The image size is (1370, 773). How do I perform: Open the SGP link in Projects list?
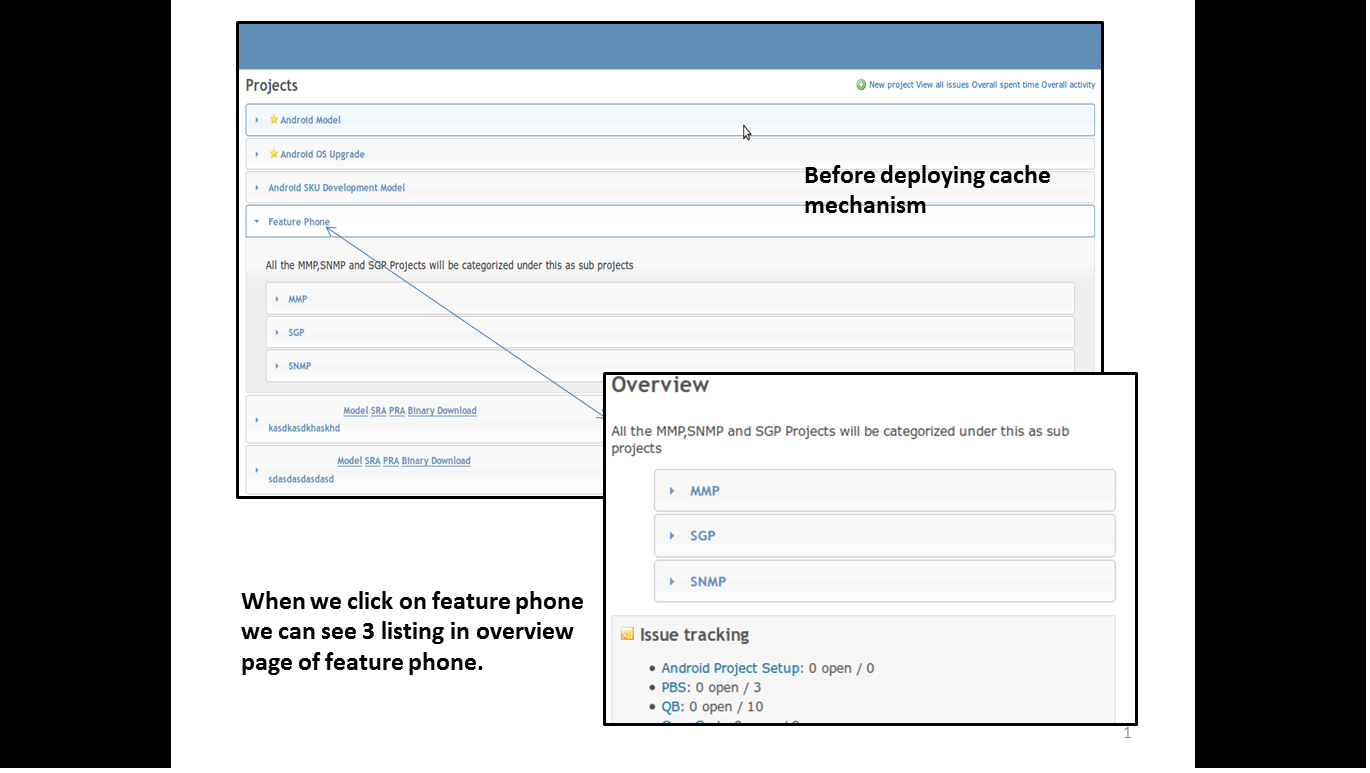click(x=296, y=333)
